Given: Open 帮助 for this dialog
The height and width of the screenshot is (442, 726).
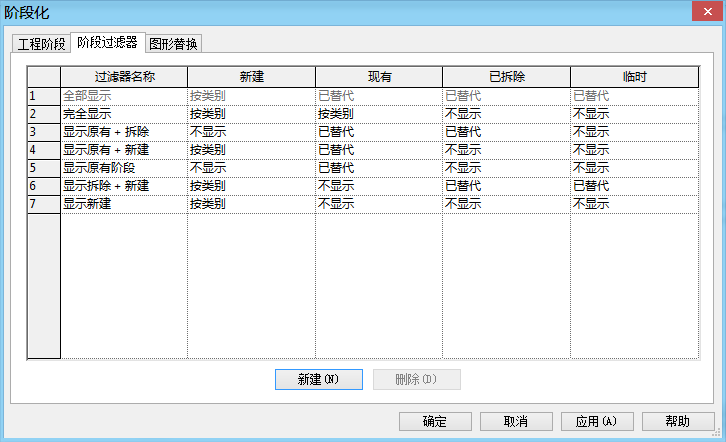Looking at the screenshot, I should pos(678,422).
